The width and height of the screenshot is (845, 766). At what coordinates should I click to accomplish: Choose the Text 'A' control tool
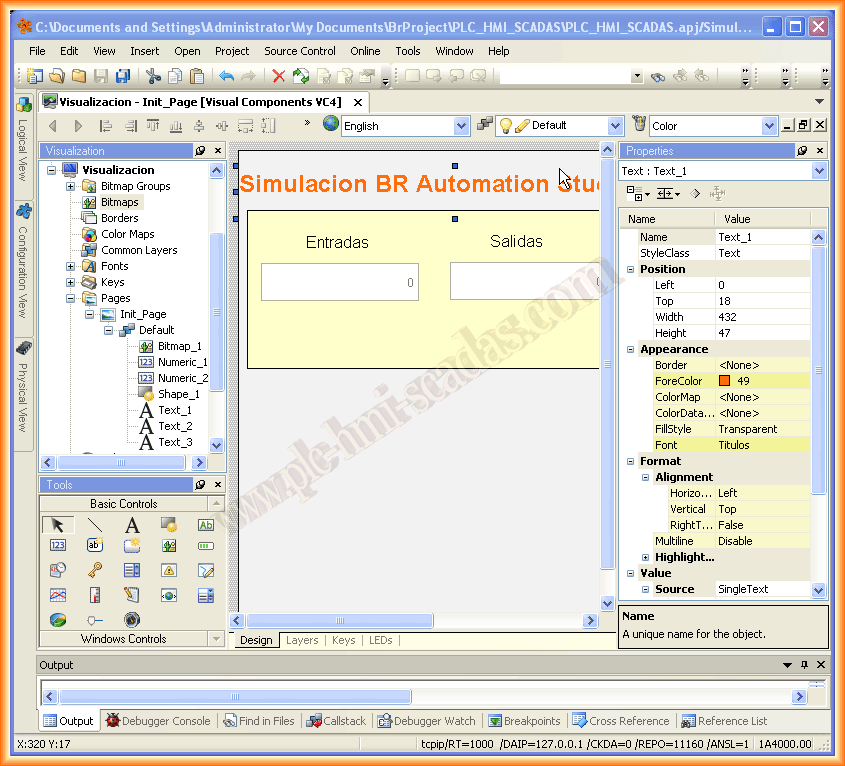click(131, 525)
